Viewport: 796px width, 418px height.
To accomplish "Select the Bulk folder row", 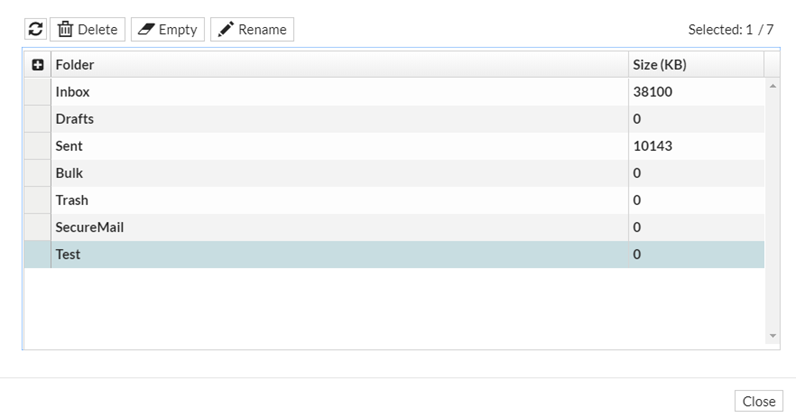I will (x=340, y=173).
